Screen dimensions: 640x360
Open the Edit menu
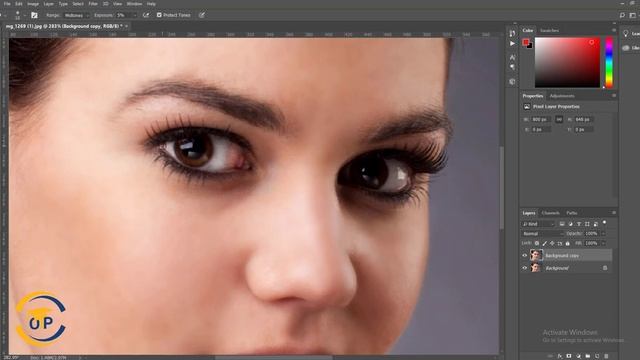19,4
